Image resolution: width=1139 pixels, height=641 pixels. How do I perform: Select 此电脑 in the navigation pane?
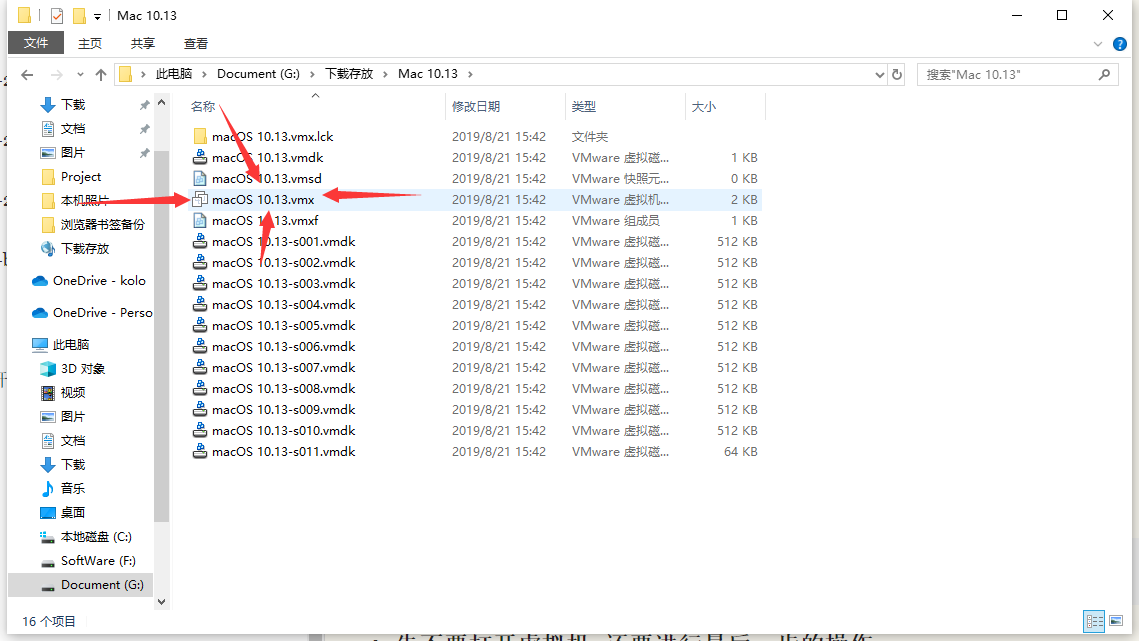point(70,345)
